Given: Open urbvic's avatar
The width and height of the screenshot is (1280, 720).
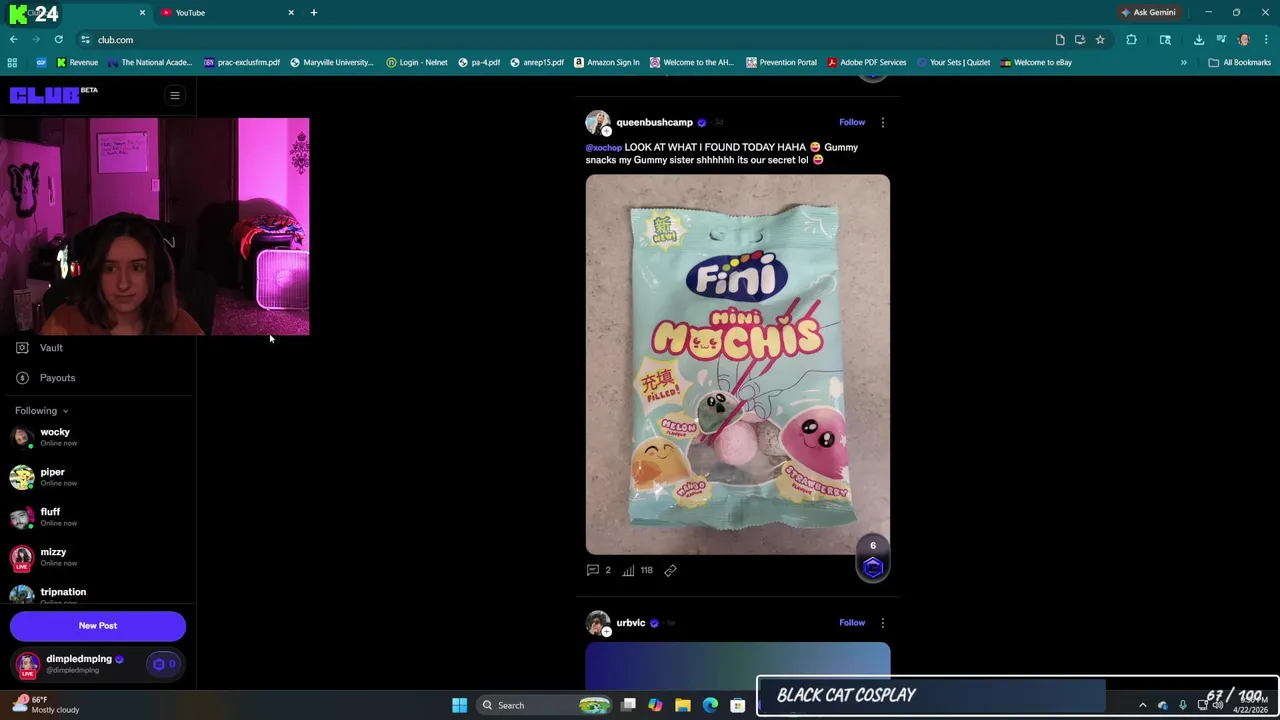Looking at the screenshot, I should (x=598, y=623).
